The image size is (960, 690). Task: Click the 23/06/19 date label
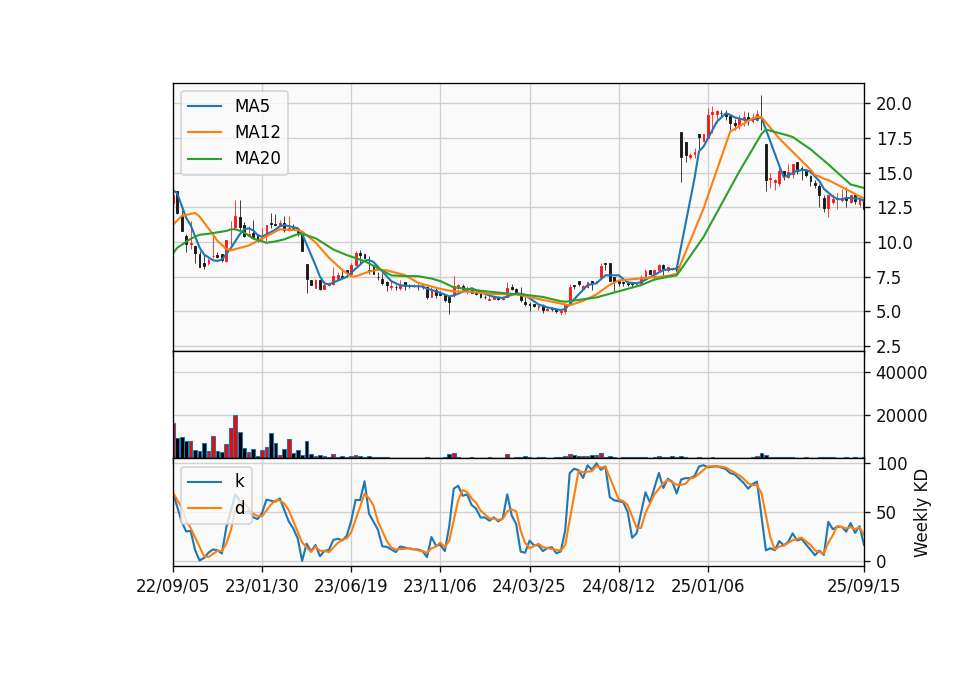(351, 586)
